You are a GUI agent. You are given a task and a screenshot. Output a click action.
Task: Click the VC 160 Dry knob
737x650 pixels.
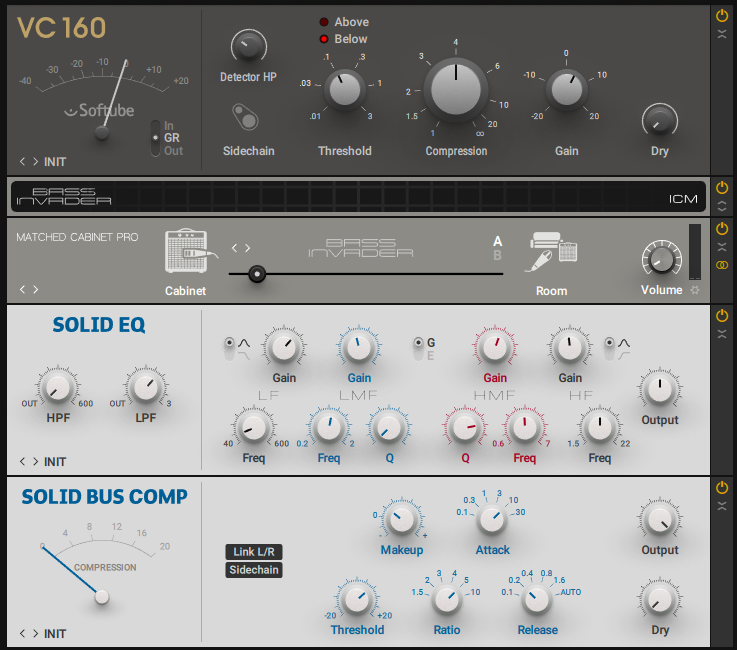click(659, 122)
